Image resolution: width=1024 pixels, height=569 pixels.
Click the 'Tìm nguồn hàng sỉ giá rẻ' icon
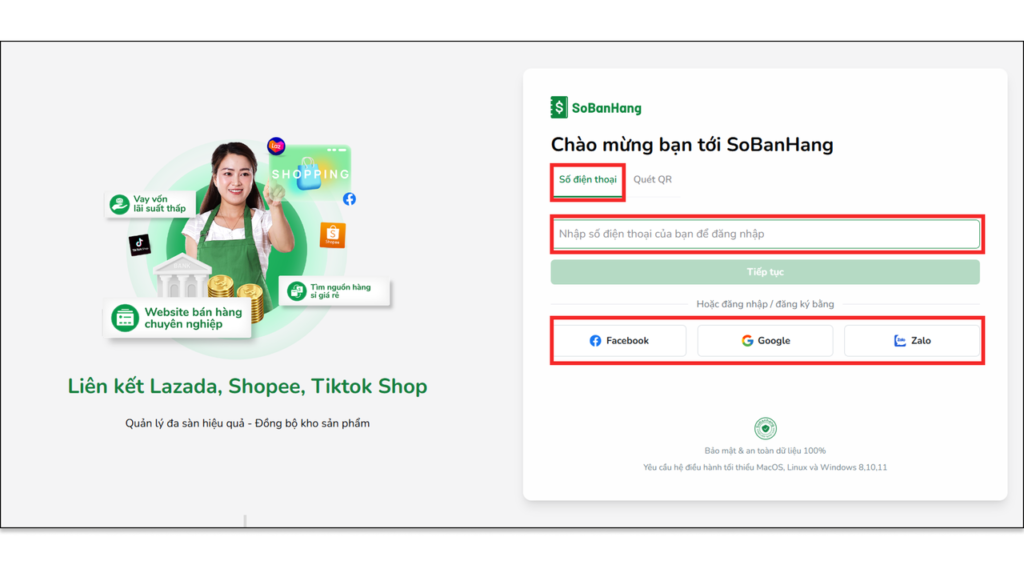pos(296,291)
